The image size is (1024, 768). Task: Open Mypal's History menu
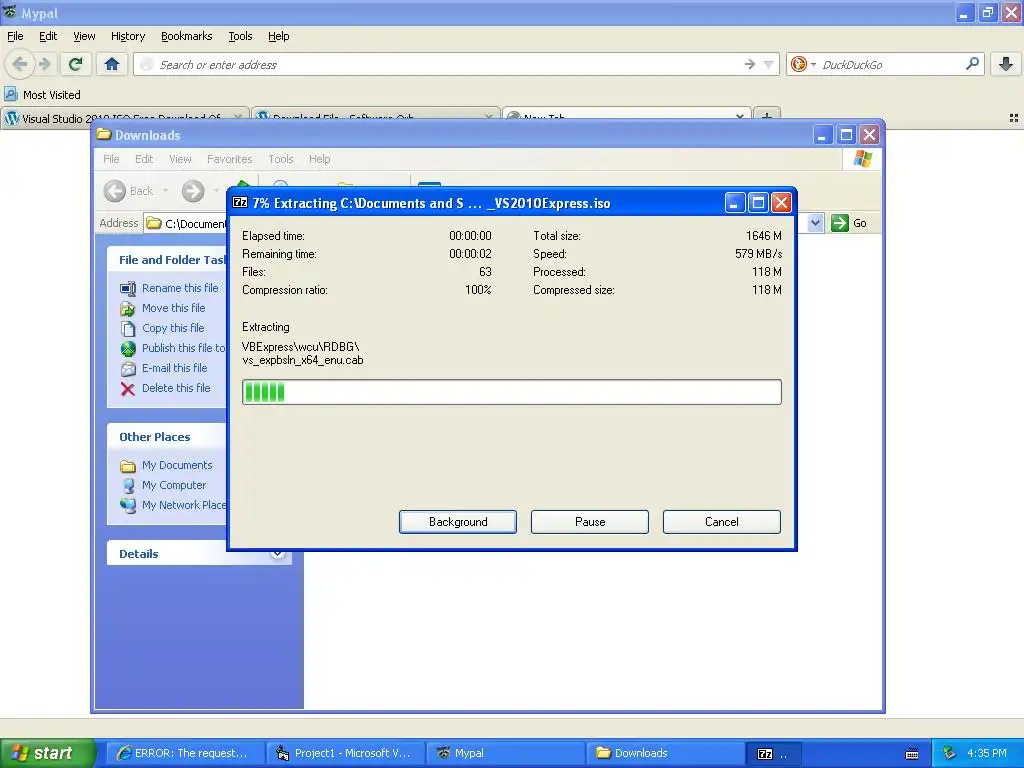pos(127,36)
